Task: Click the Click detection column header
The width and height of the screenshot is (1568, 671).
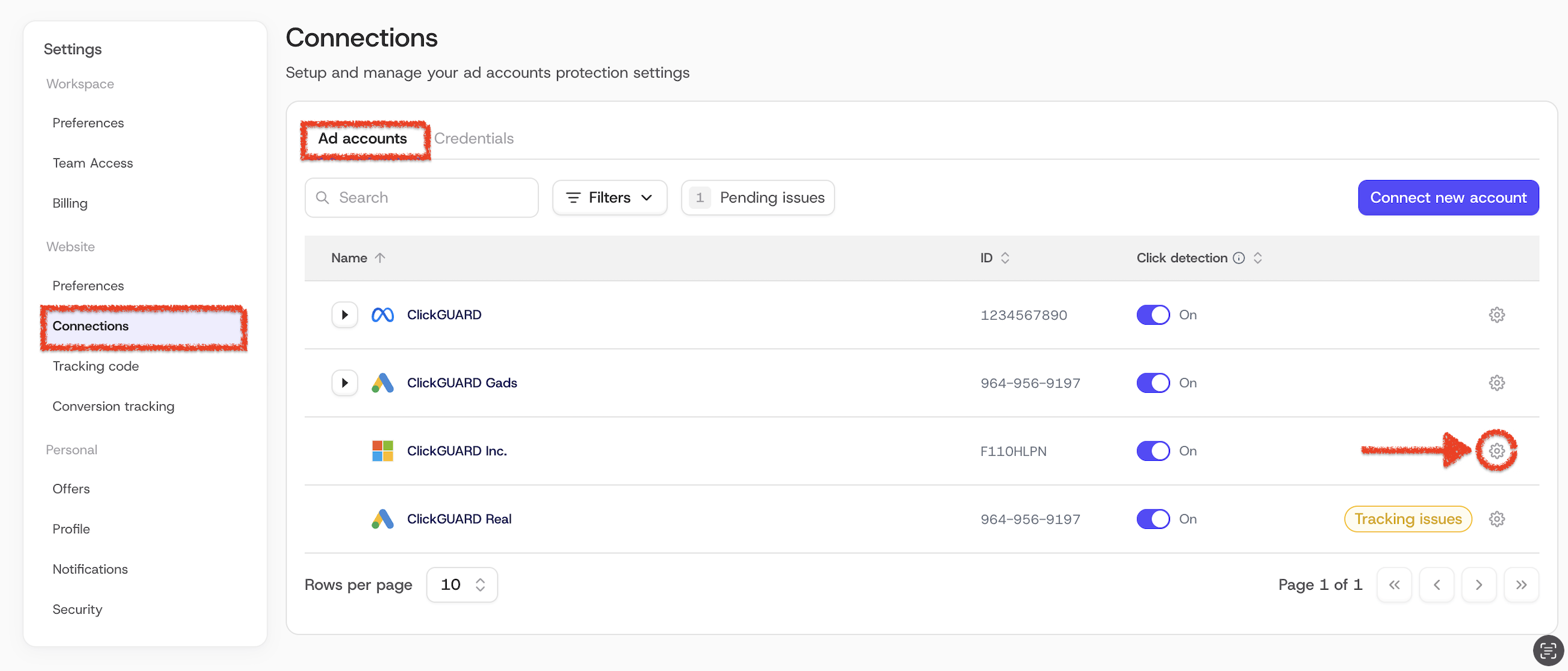Action: (1181, 258)
